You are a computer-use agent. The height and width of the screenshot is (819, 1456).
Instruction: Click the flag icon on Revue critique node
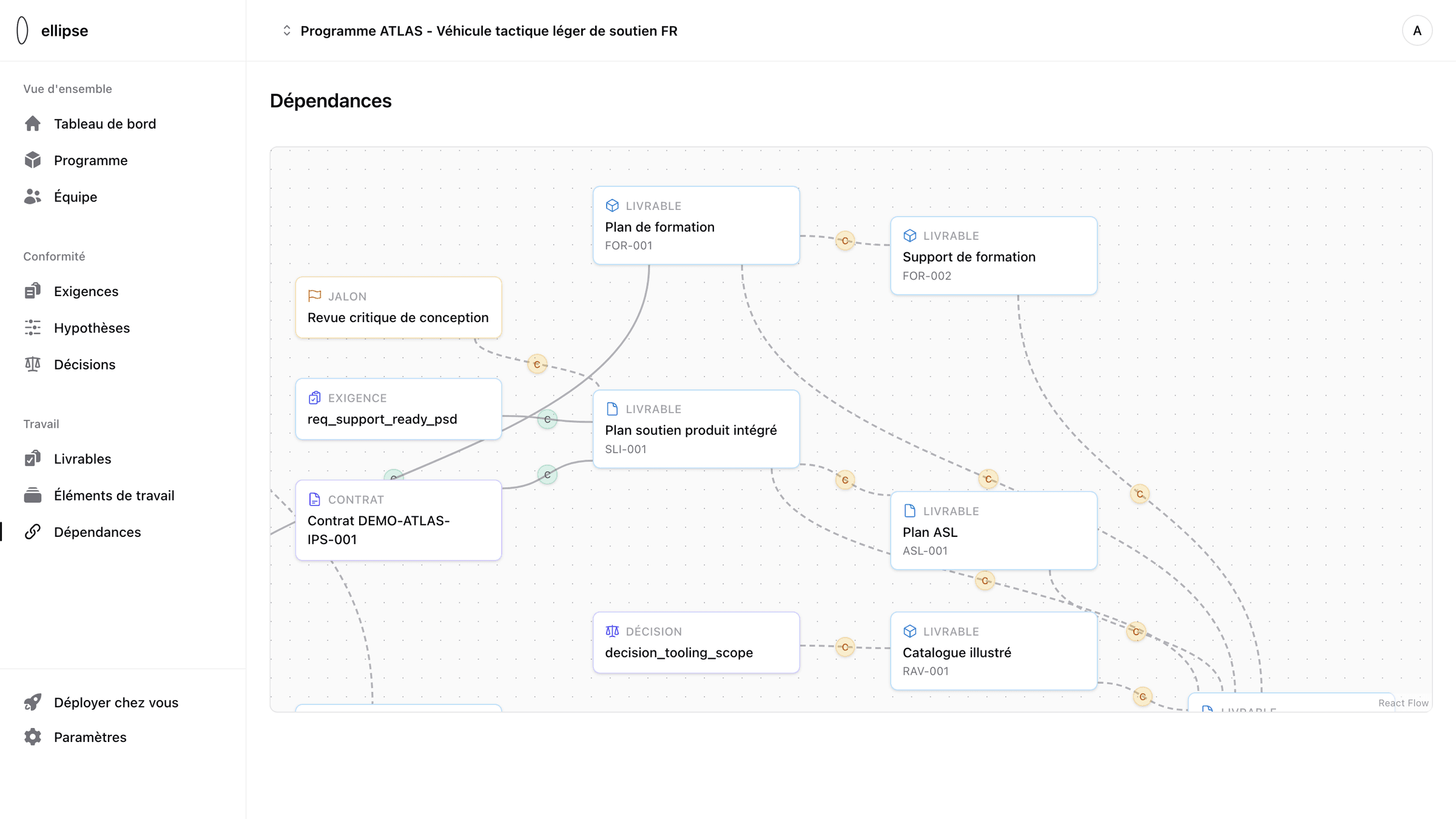click(x=314, y=296)
